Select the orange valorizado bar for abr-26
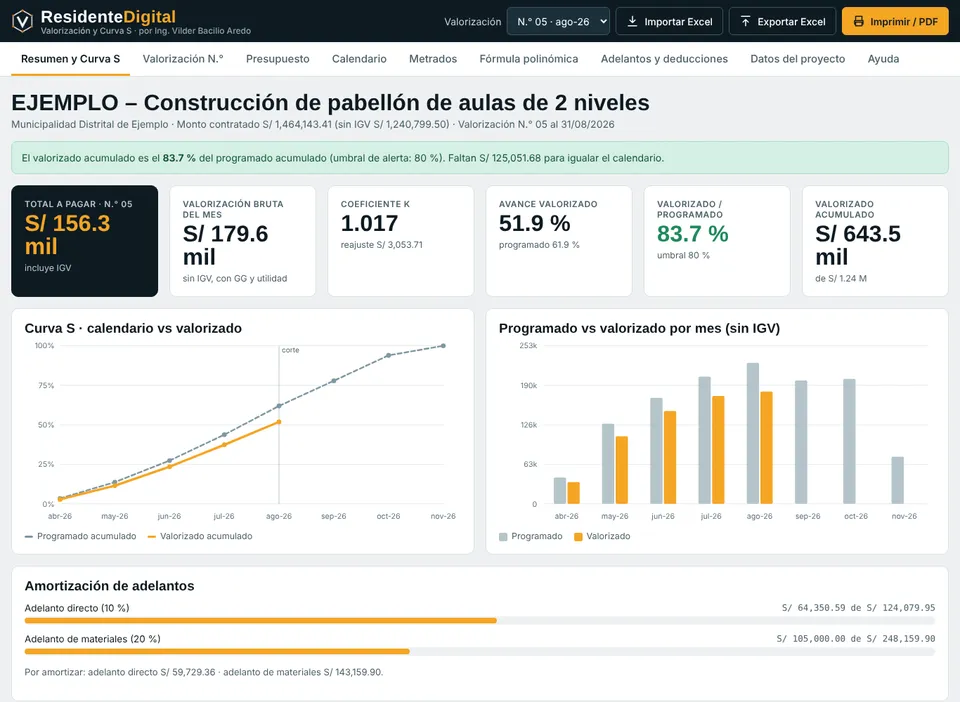 (573, 493)
